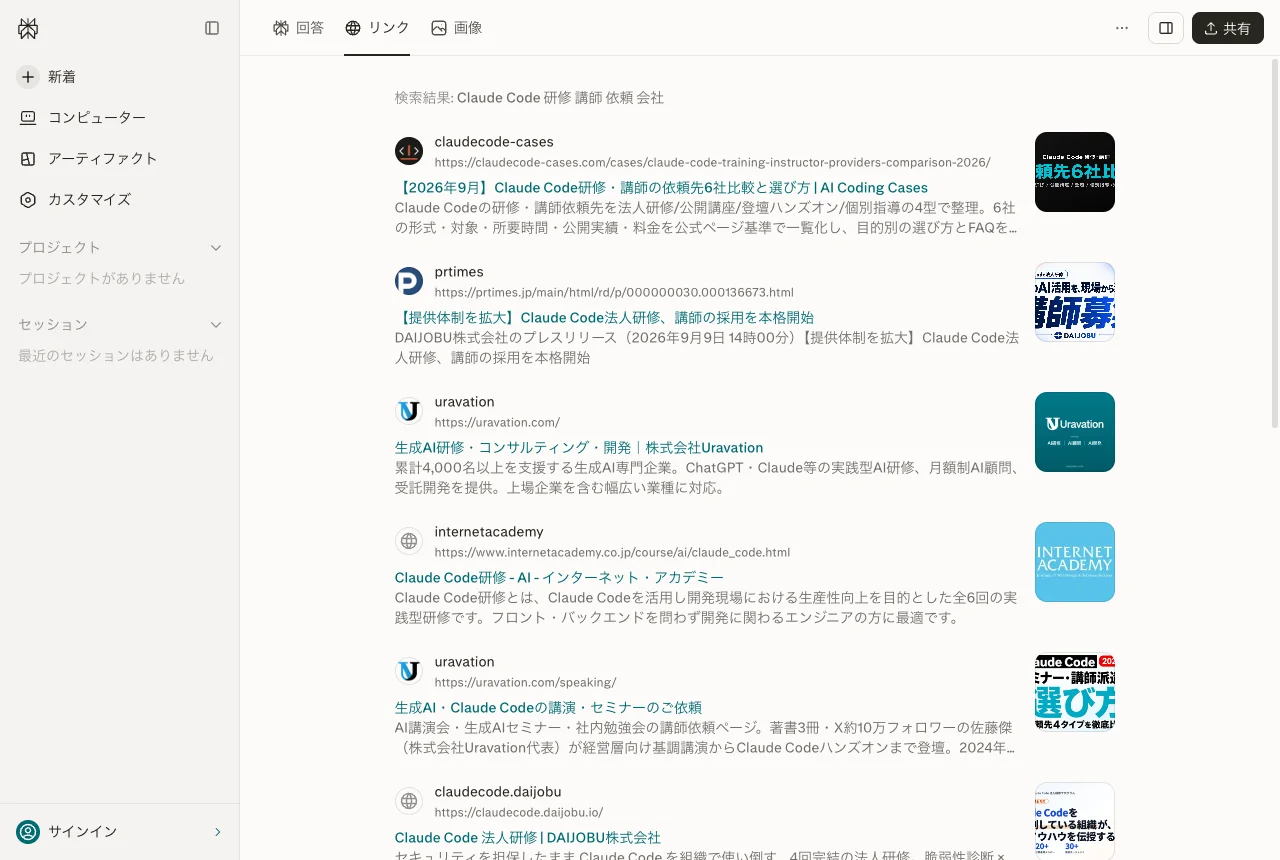Open アーティファクト from the sidebar
The image size is (1280, 860).
[120, 158]
